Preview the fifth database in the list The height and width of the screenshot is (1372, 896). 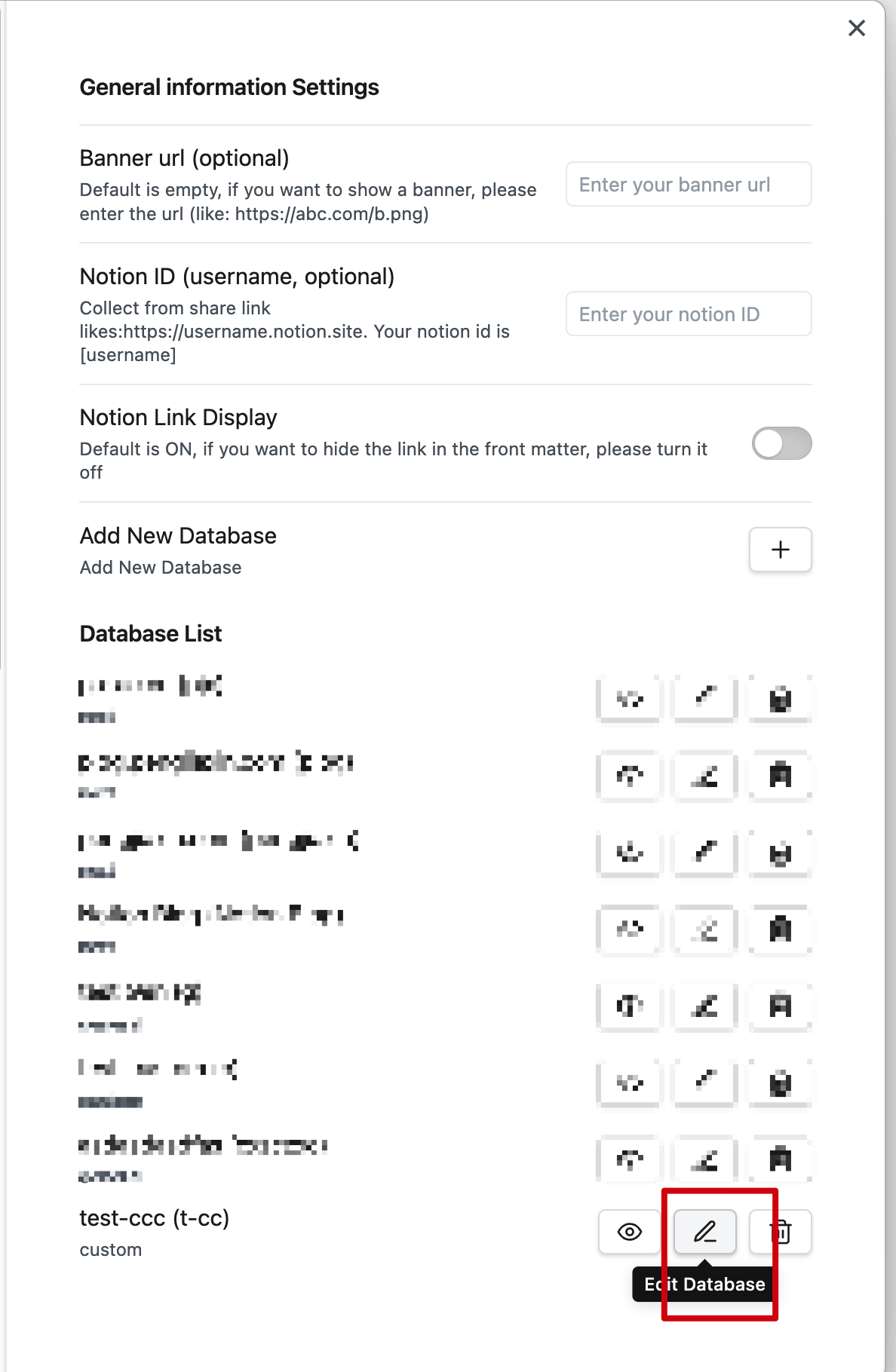pos(629,1006)
